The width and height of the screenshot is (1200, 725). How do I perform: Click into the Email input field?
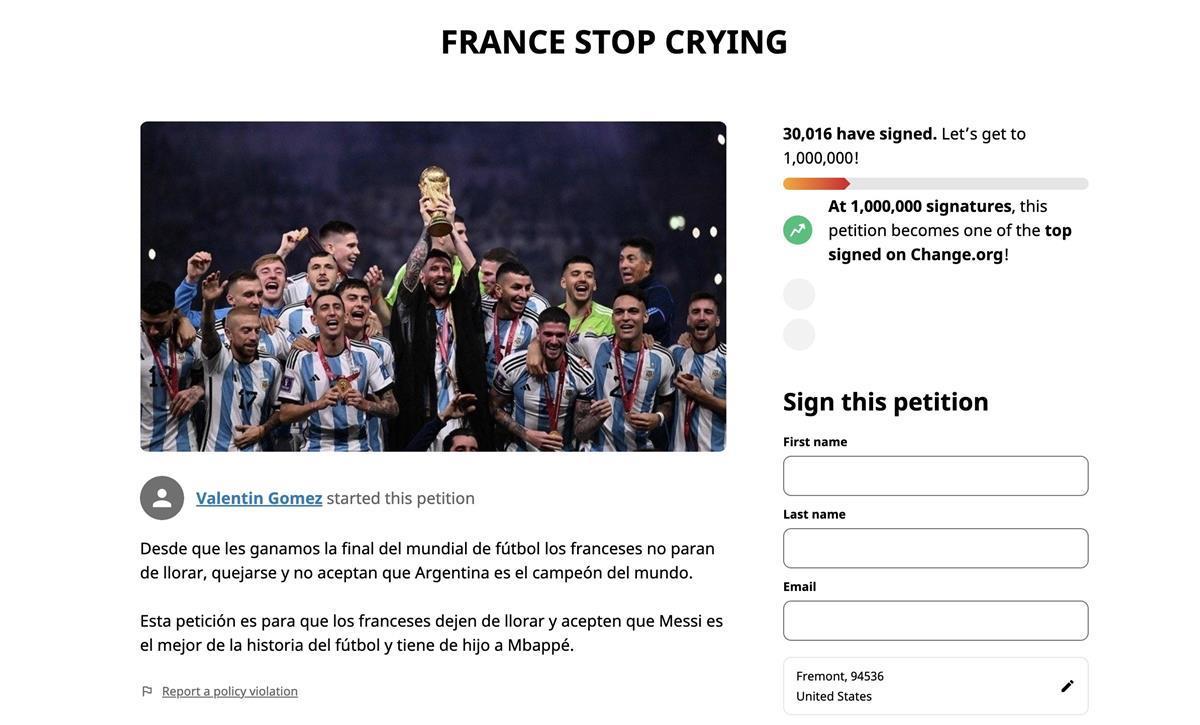point(935,620)
